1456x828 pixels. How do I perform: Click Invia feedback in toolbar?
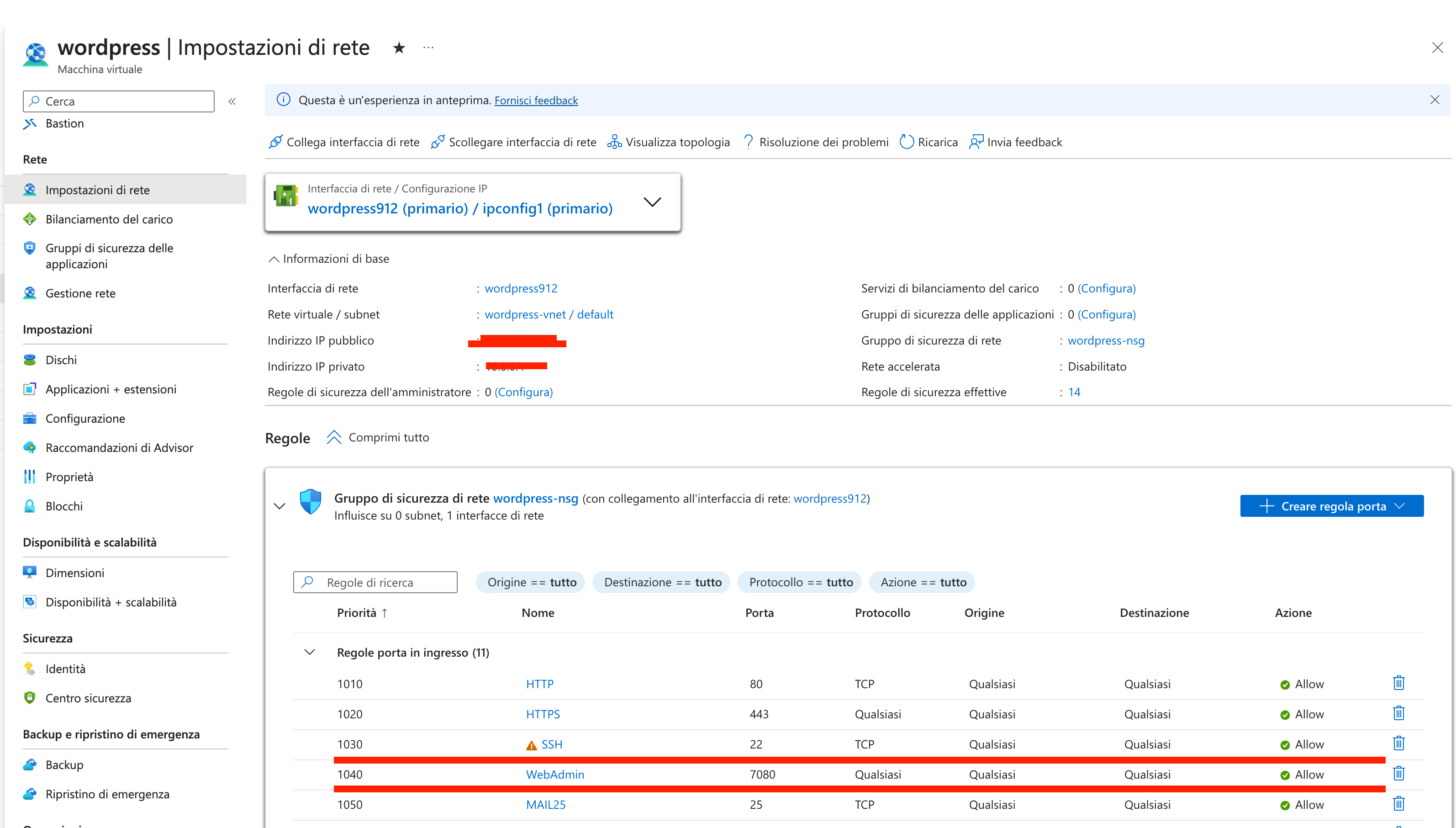[1016, 142]
